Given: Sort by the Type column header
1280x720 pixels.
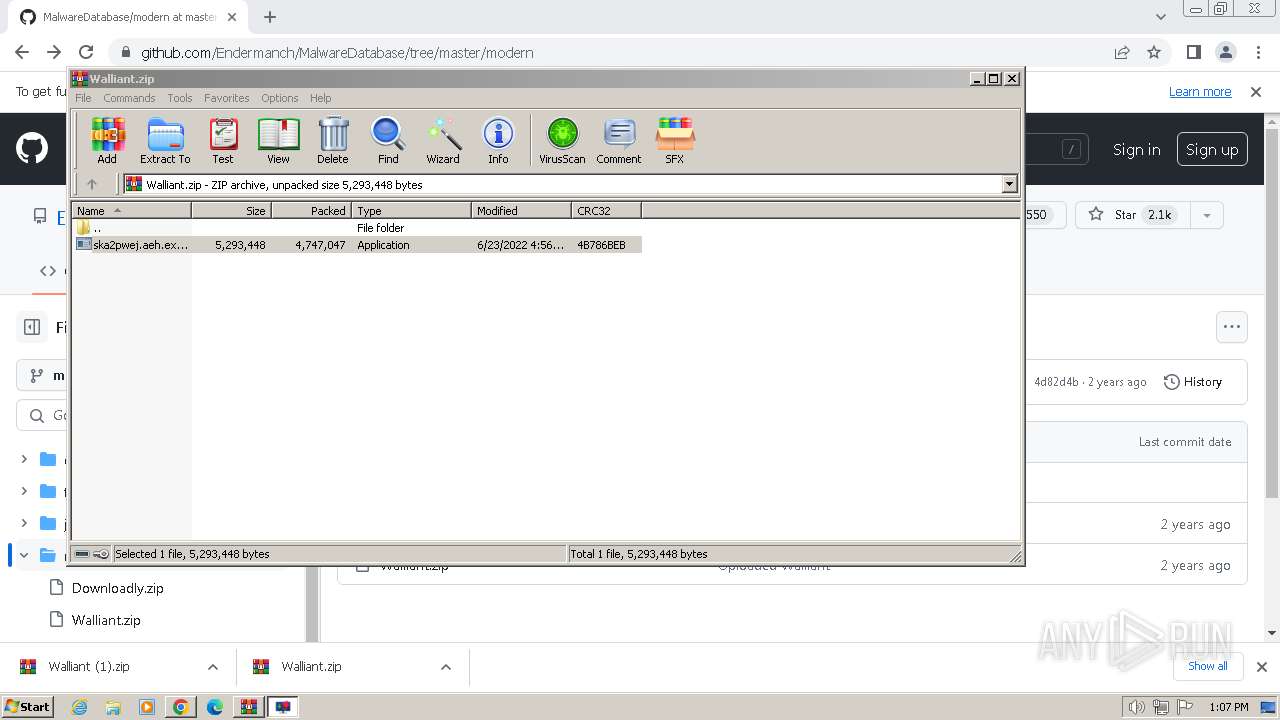Looking at the screenshot, I should click(x=411, y=211).
